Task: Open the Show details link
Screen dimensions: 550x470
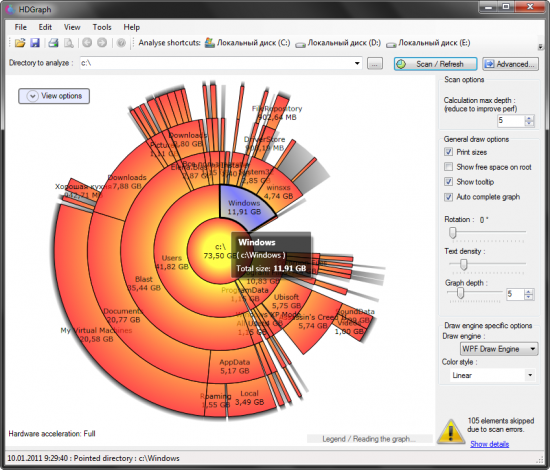Action: tap(489, 444)
